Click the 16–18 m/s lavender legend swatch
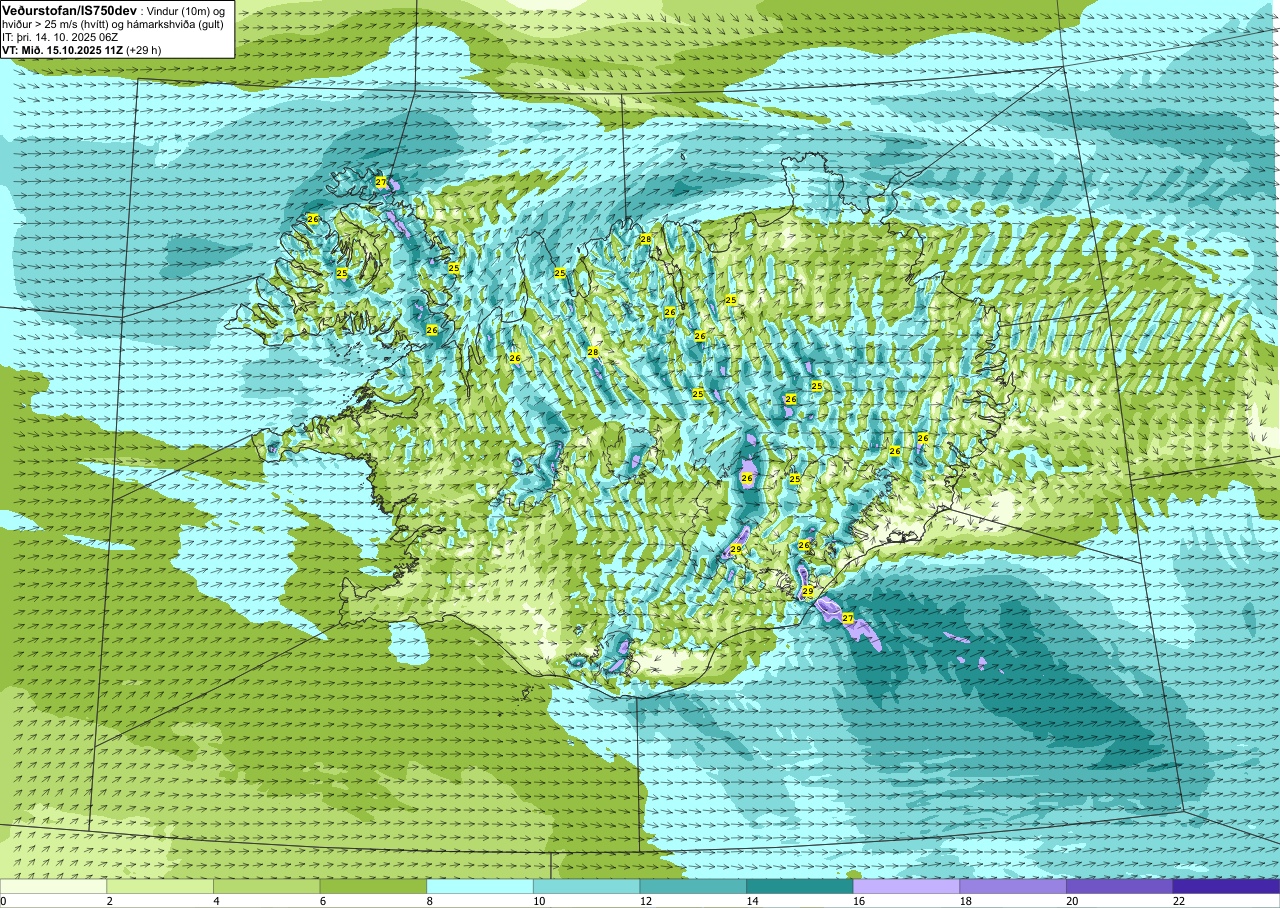The height and width of the screenshot is (908, 1280). [x=907, y=886]
